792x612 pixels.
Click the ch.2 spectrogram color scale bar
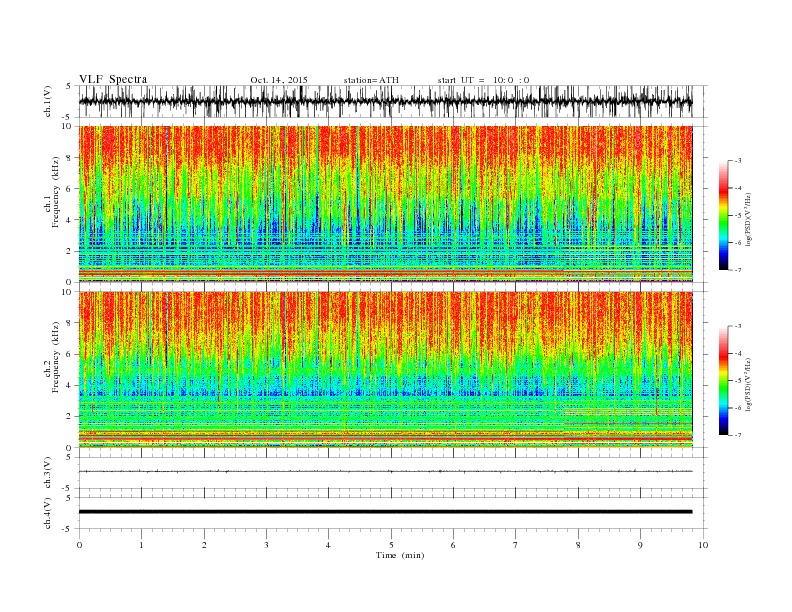click(x=723, y=381)
